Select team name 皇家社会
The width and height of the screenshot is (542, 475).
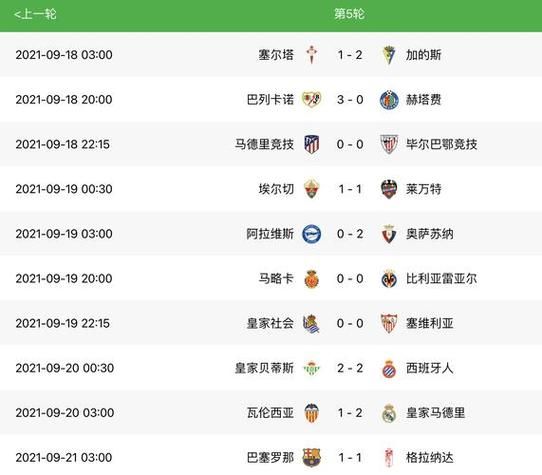coord(270,323)
